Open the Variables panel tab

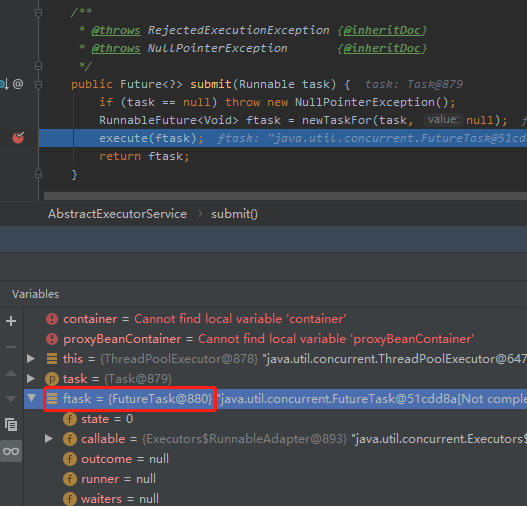[x=36, y=294]
